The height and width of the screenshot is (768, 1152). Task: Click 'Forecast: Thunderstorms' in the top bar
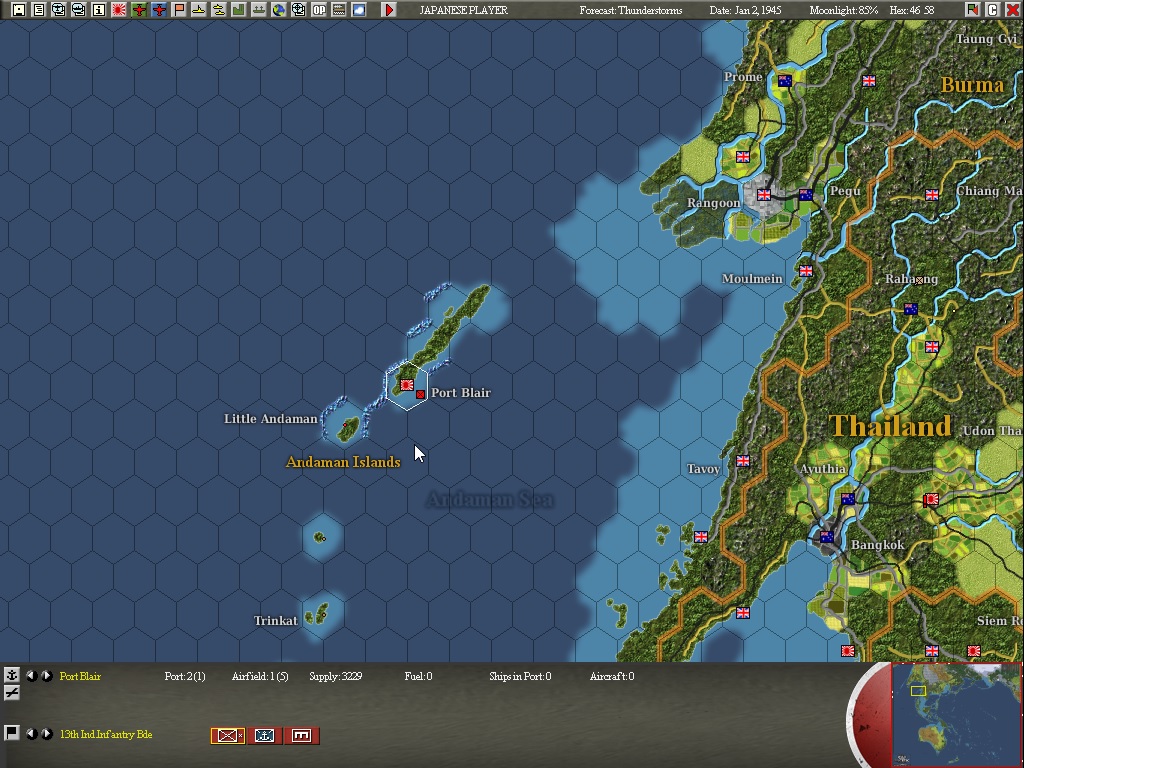(630, 10)
